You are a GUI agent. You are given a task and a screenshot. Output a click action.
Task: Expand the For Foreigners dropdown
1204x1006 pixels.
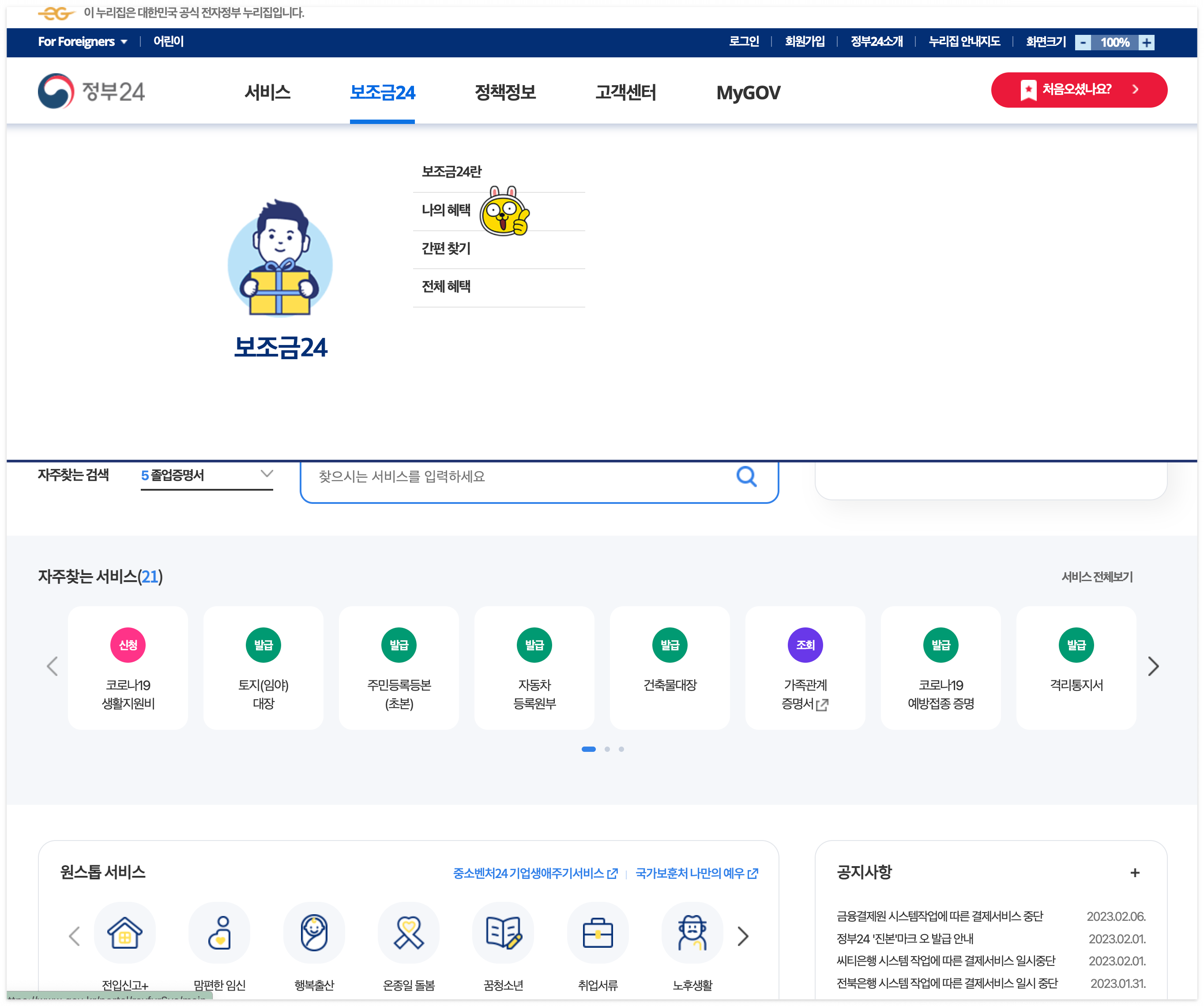point(83,42)
